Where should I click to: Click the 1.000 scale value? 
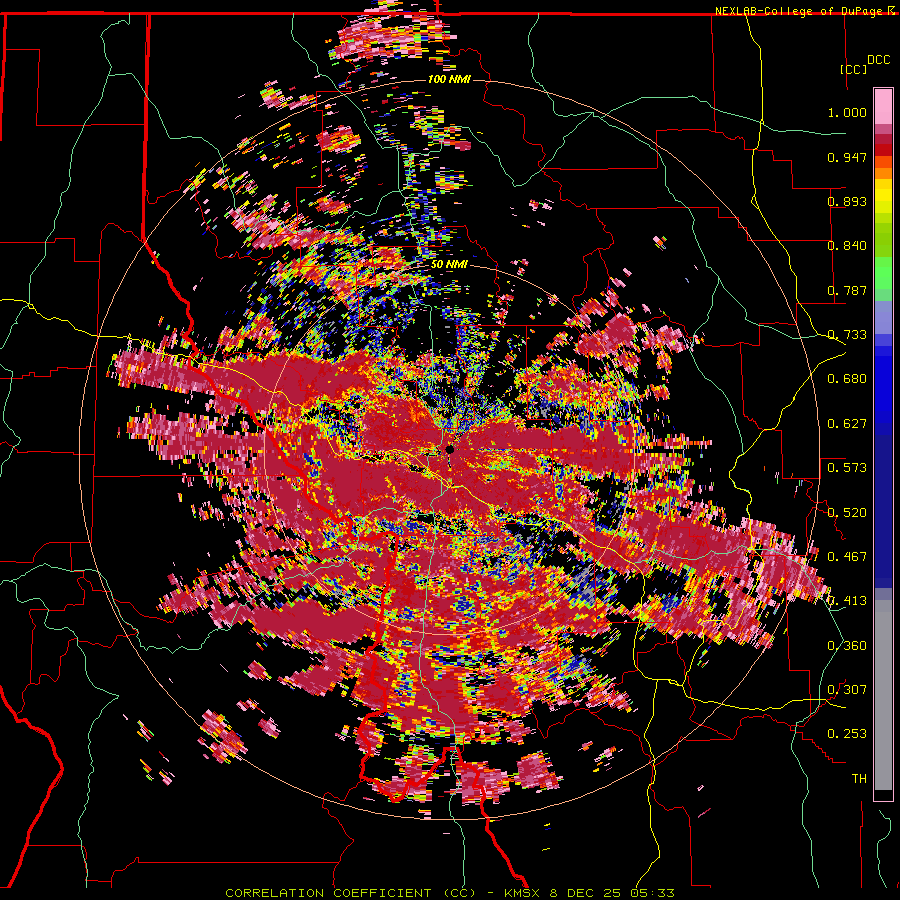[x=847, y=112]
